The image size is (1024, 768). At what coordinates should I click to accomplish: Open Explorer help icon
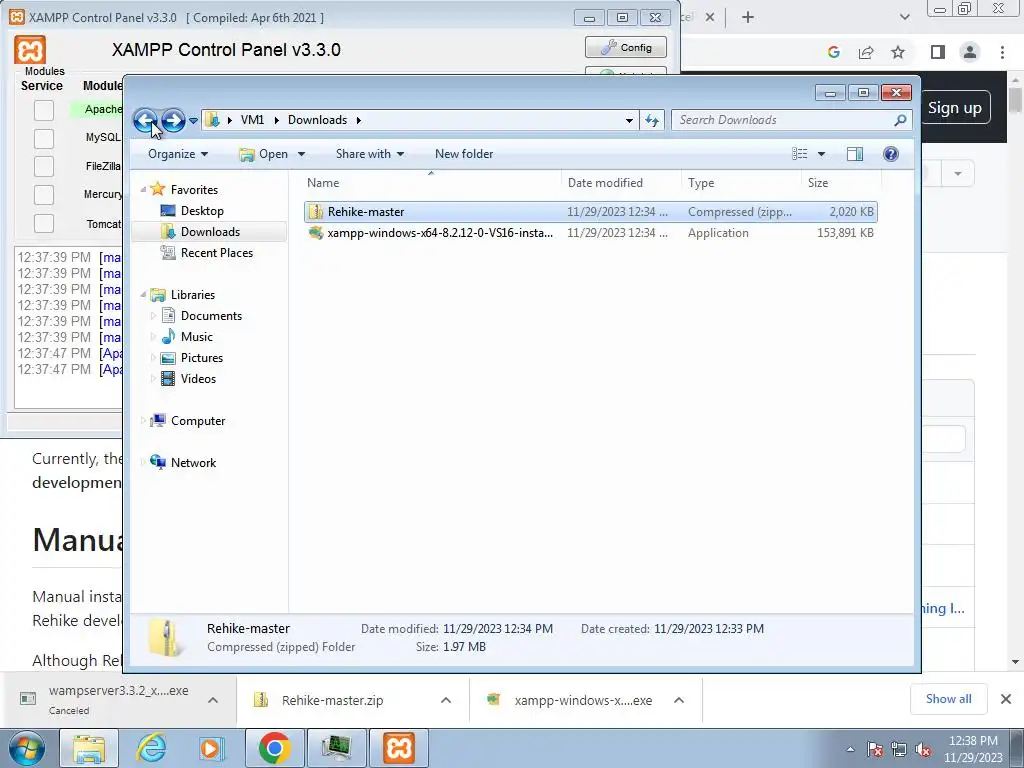[x=891, y=154]
